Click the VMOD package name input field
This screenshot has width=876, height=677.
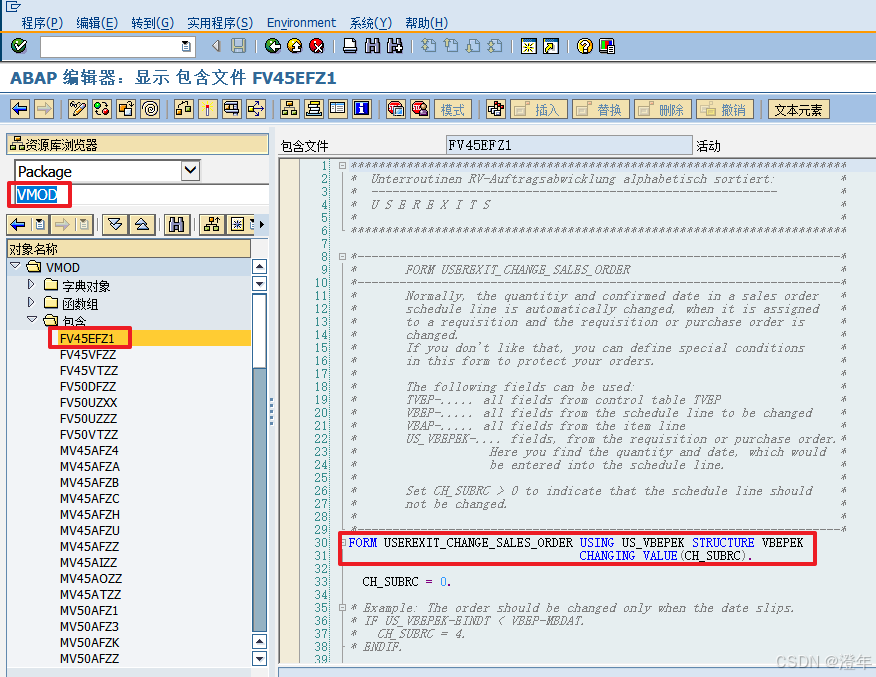[x=140, y=194]
